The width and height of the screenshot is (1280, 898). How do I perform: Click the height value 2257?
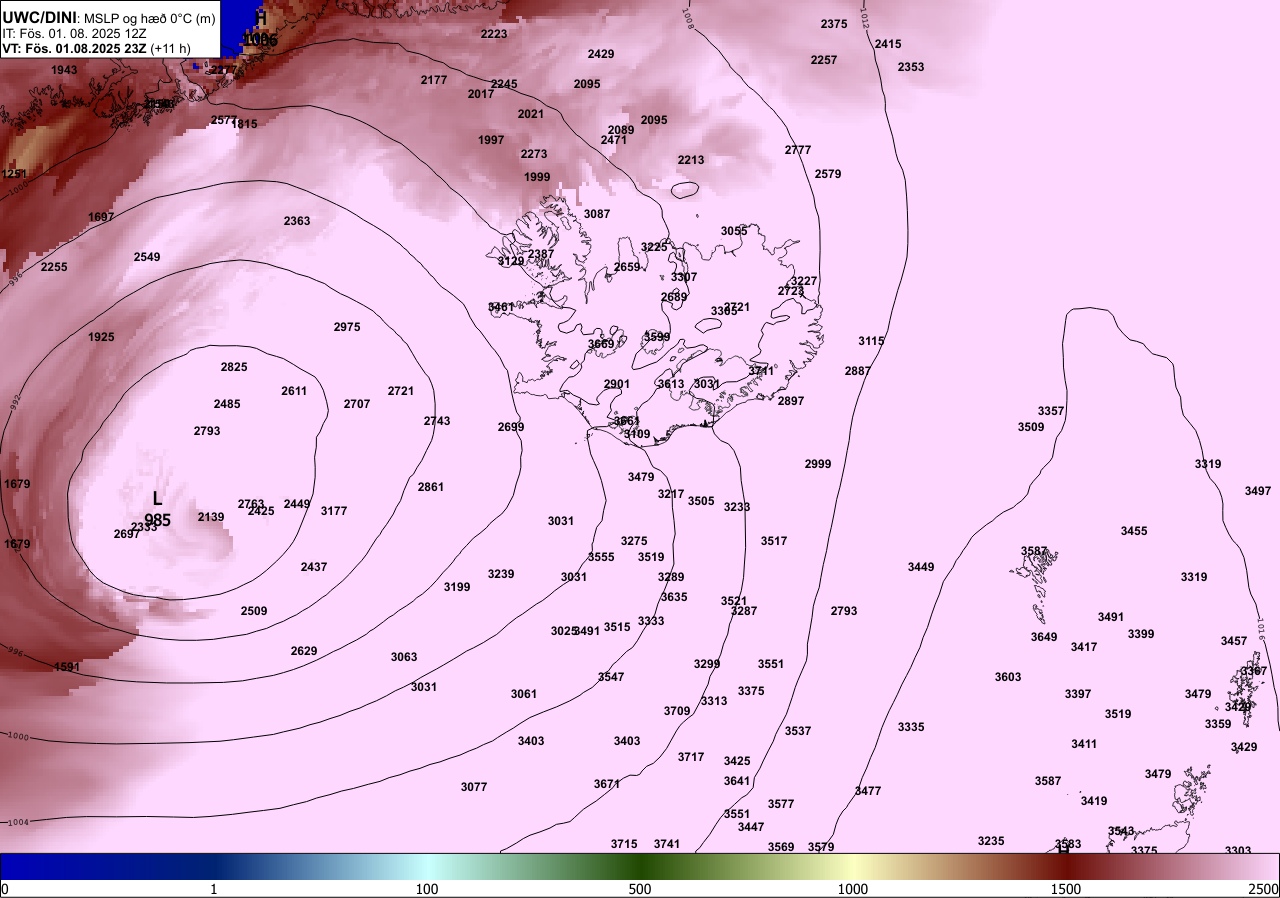click(x=824, y=60)
